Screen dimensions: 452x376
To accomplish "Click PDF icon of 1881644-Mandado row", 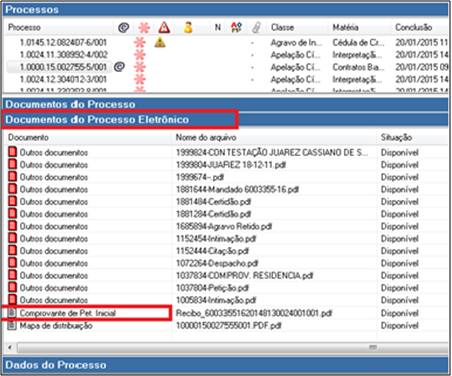I will [12, 189].
